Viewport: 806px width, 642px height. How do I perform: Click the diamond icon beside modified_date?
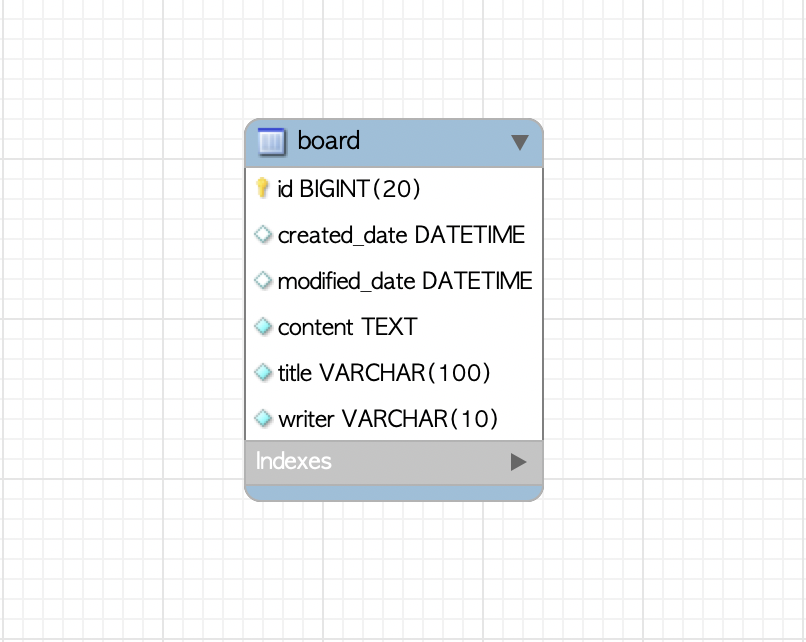[263, 281]
